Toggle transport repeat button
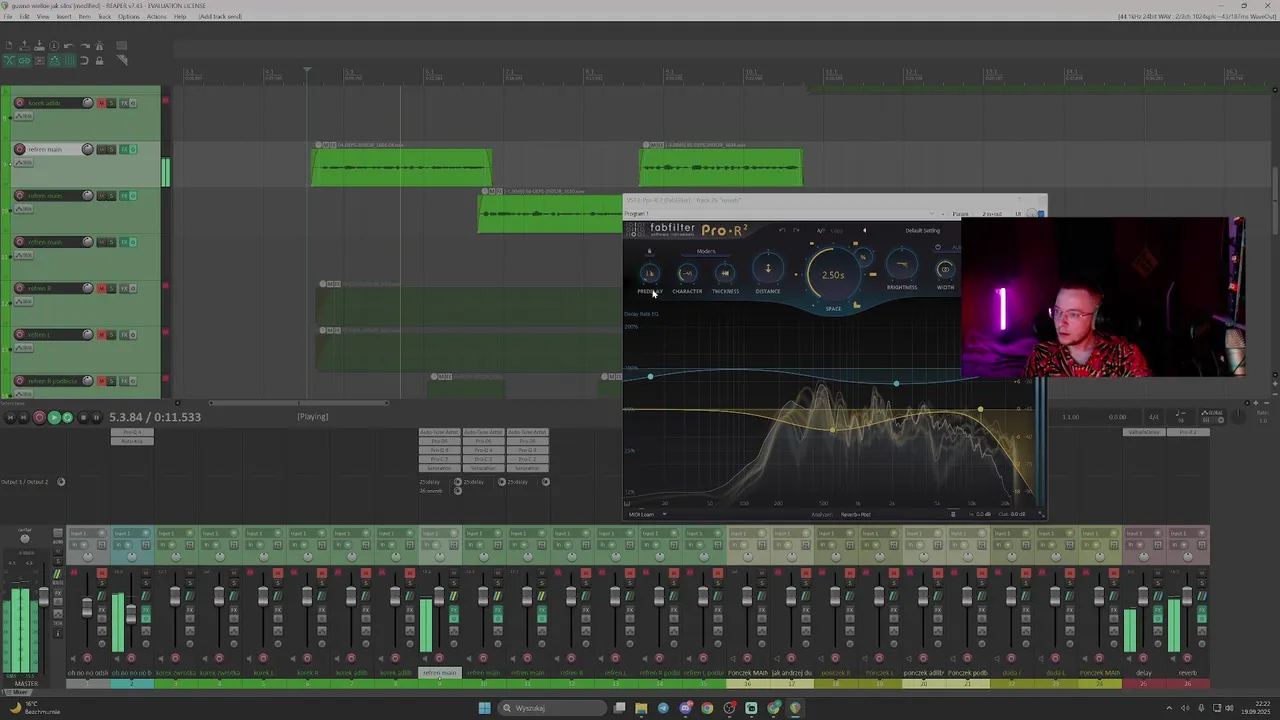 (67, 417)
